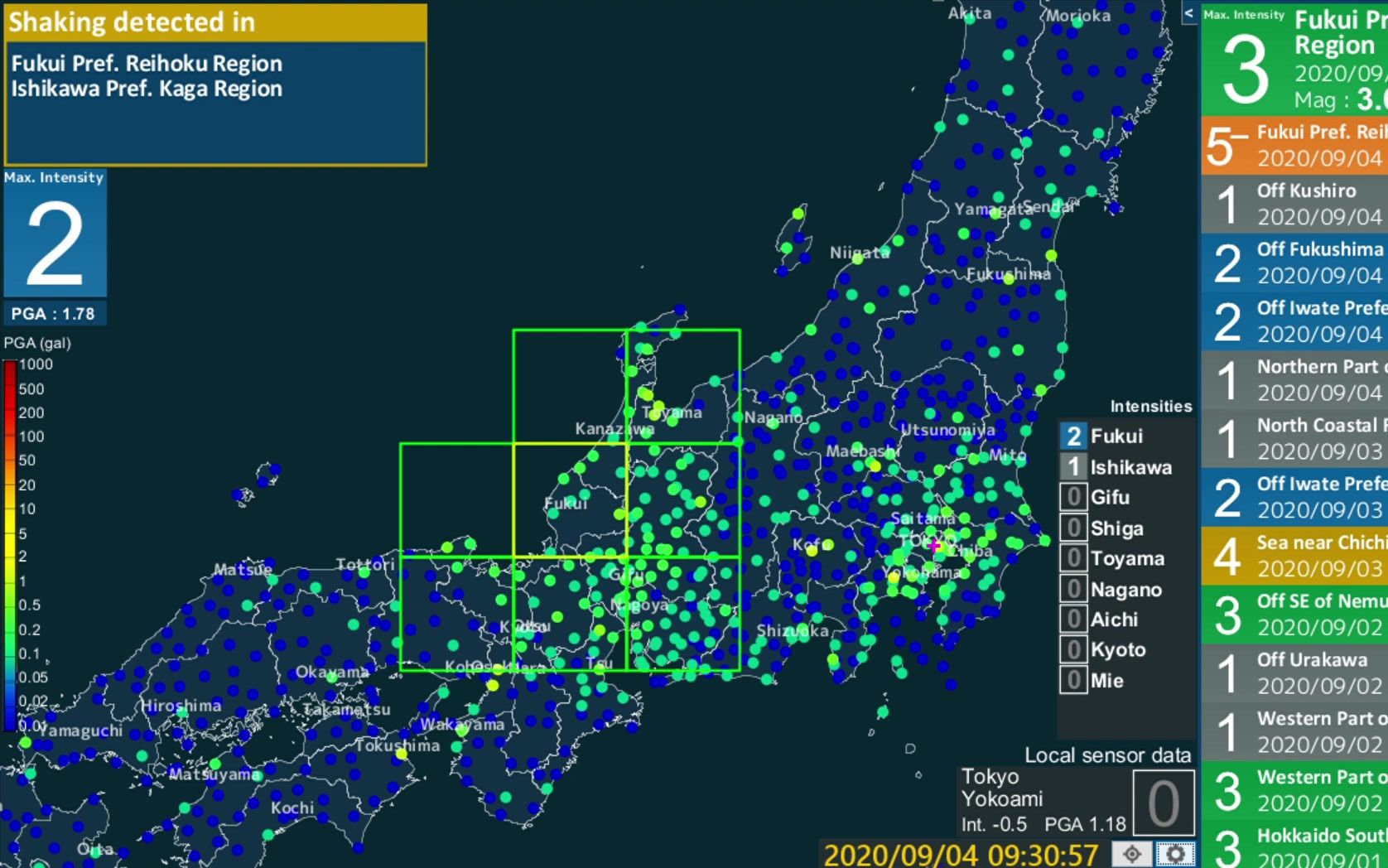Click the Tokushima label on the map
Image resolution: width=1388 pixels, height=868 pixels.
tap(398, 745)
